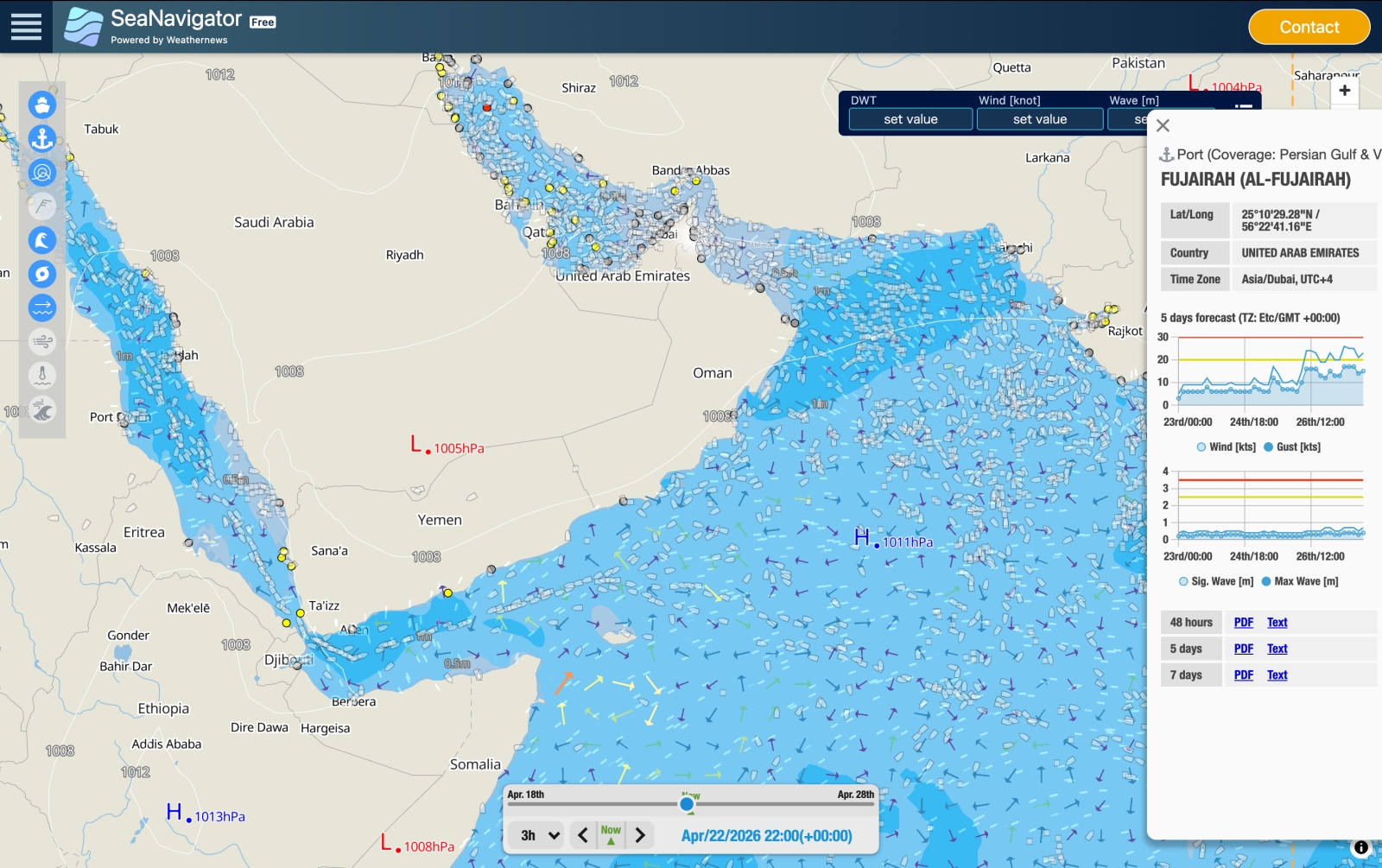Toggle the ocean current arrow layer
This screenshot has width=1382, height=868.
42,307
